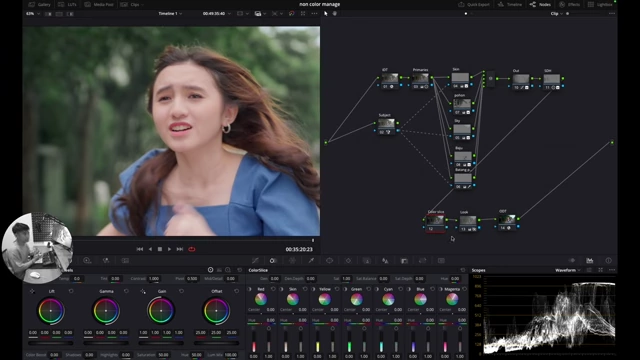Reset the Gain color wheel
The image size is (640, 360).
pos(181,291)
